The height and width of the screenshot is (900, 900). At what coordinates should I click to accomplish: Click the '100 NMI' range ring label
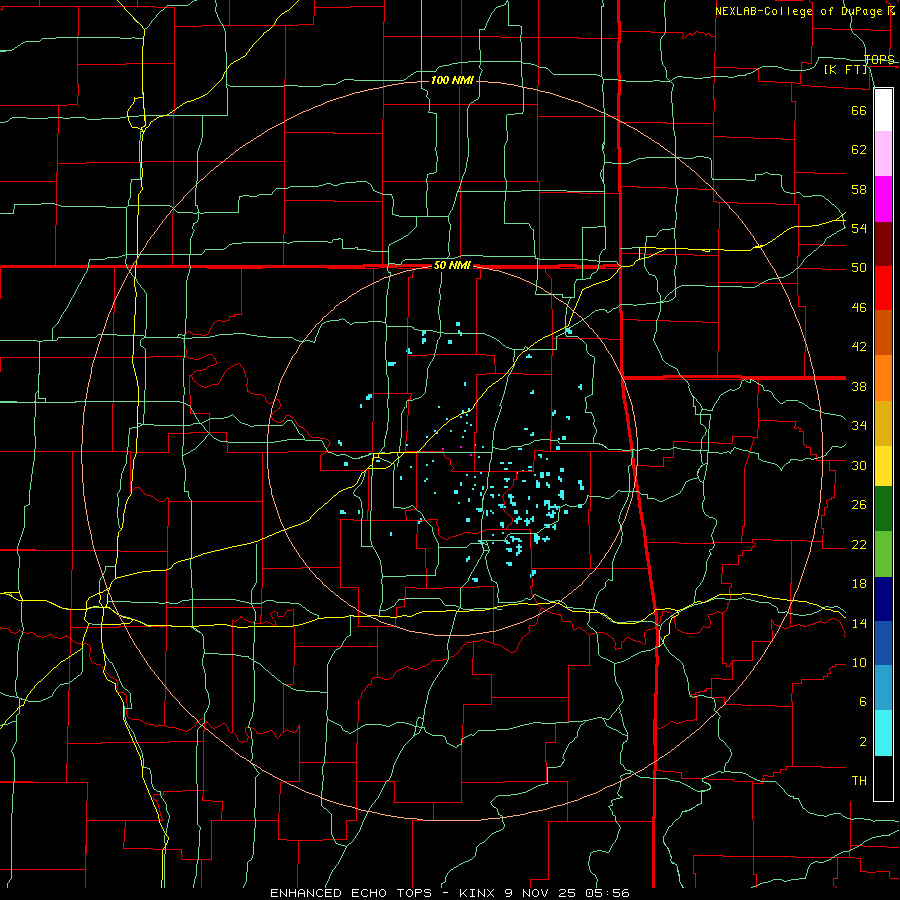452,80
